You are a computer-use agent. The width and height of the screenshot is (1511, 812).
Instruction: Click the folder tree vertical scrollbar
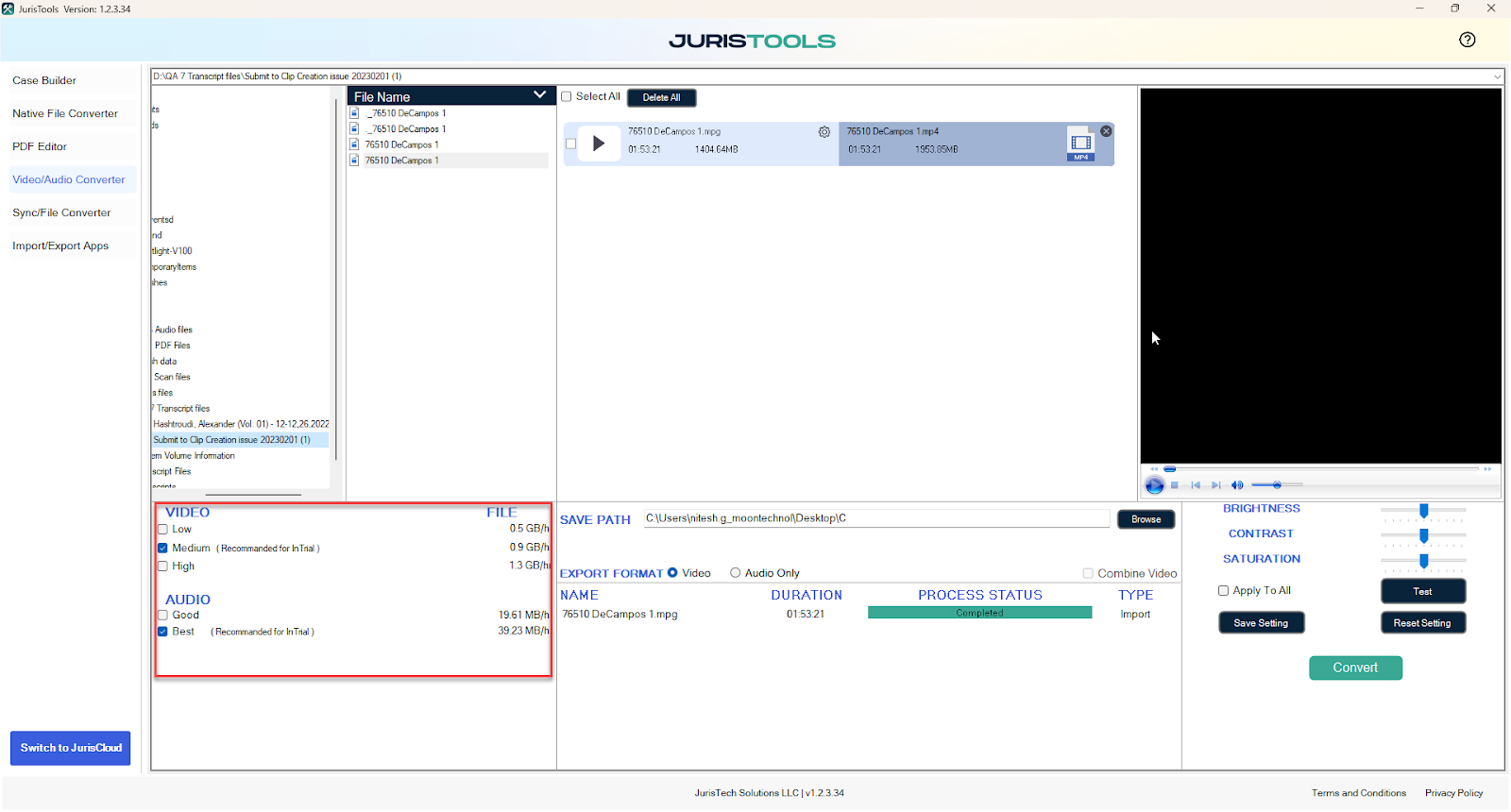click(x=335, y=279)
